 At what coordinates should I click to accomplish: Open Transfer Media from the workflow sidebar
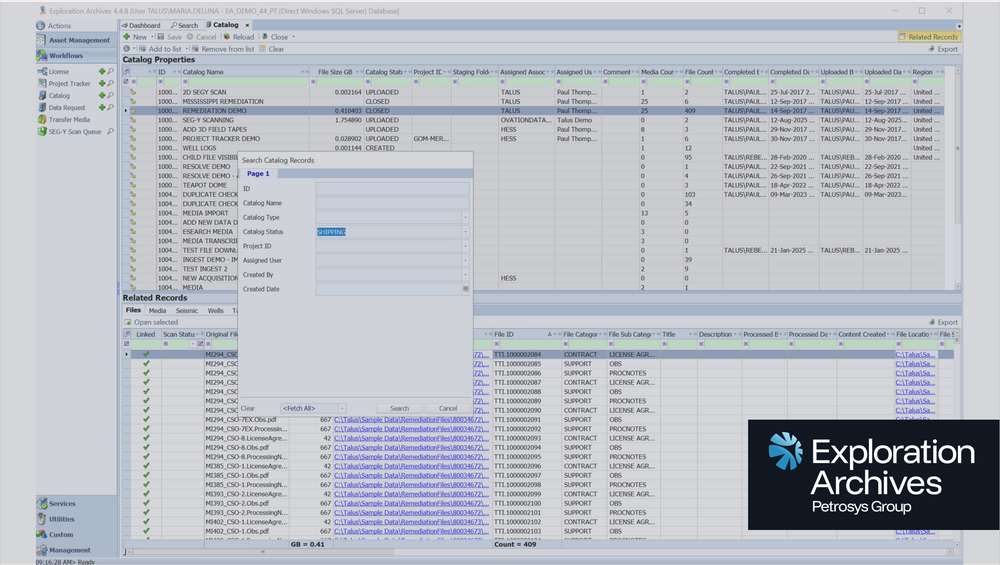tap(69, 120)
